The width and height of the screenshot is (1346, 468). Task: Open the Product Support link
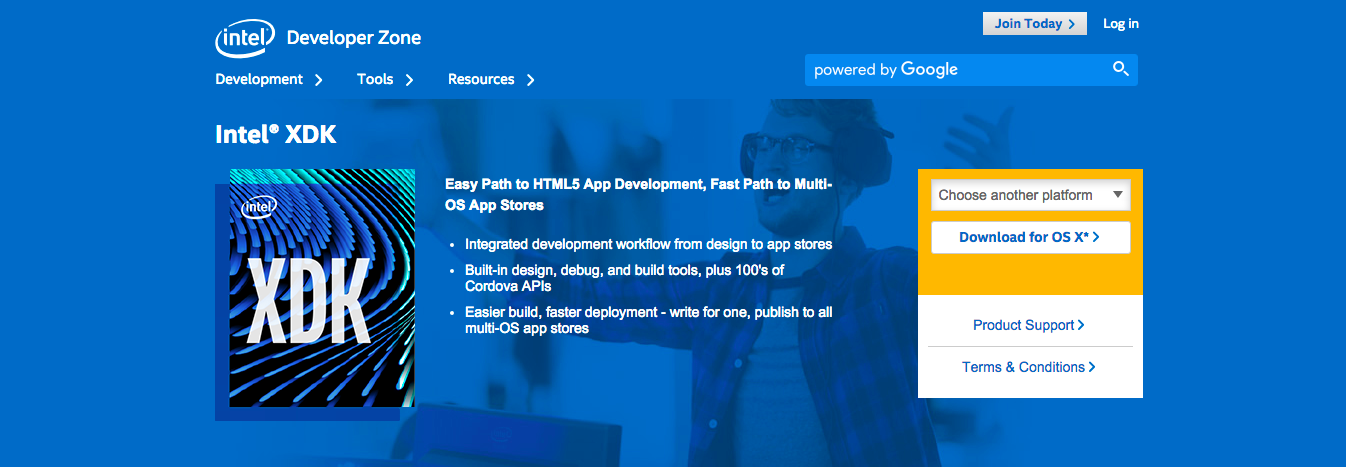(x=1029, y=325)
